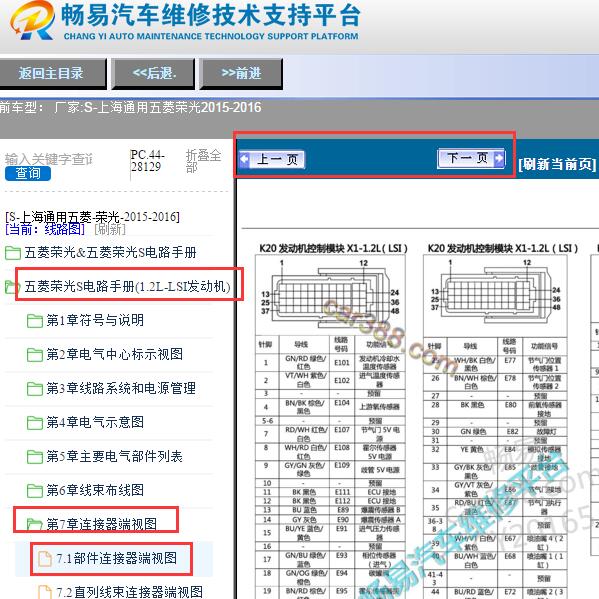Collapse 第7章连接器端视图

(102, 524)
